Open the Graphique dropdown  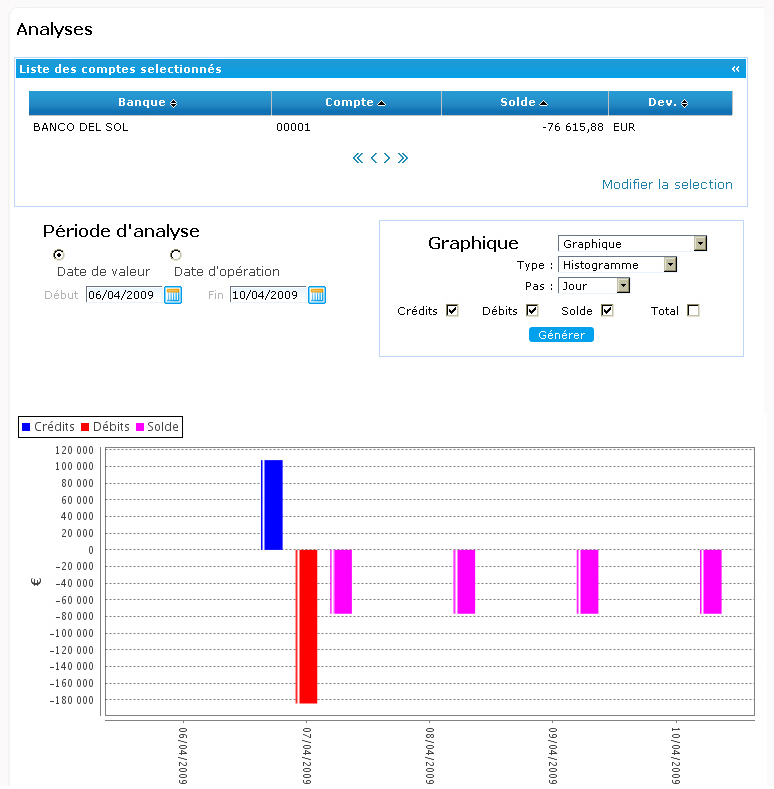633,244
